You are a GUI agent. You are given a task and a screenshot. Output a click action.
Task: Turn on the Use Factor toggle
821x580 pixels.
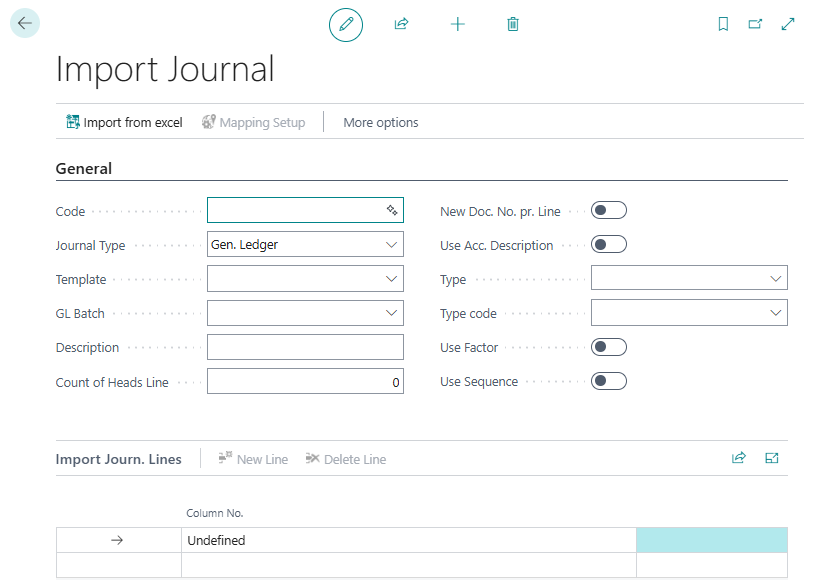point(608,347)
